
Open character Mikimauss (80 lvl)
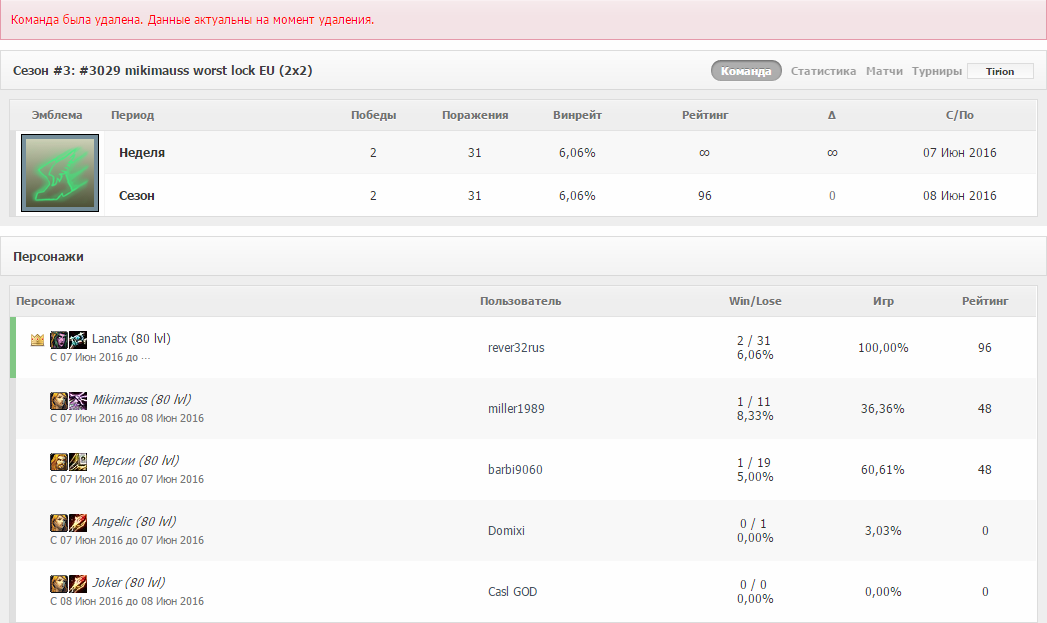point(142,399)
